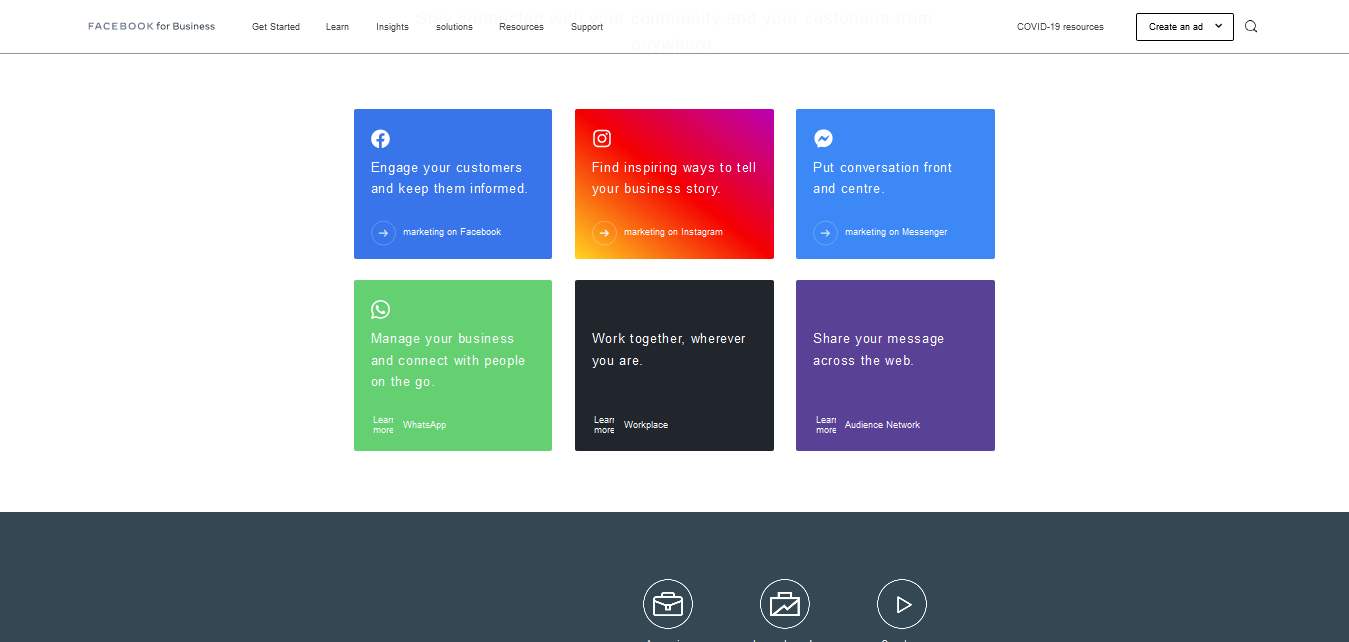This screenshot has width=1349, height=642.
Task: Follow the marketing on Messenger link
Action: pos(896,232)
